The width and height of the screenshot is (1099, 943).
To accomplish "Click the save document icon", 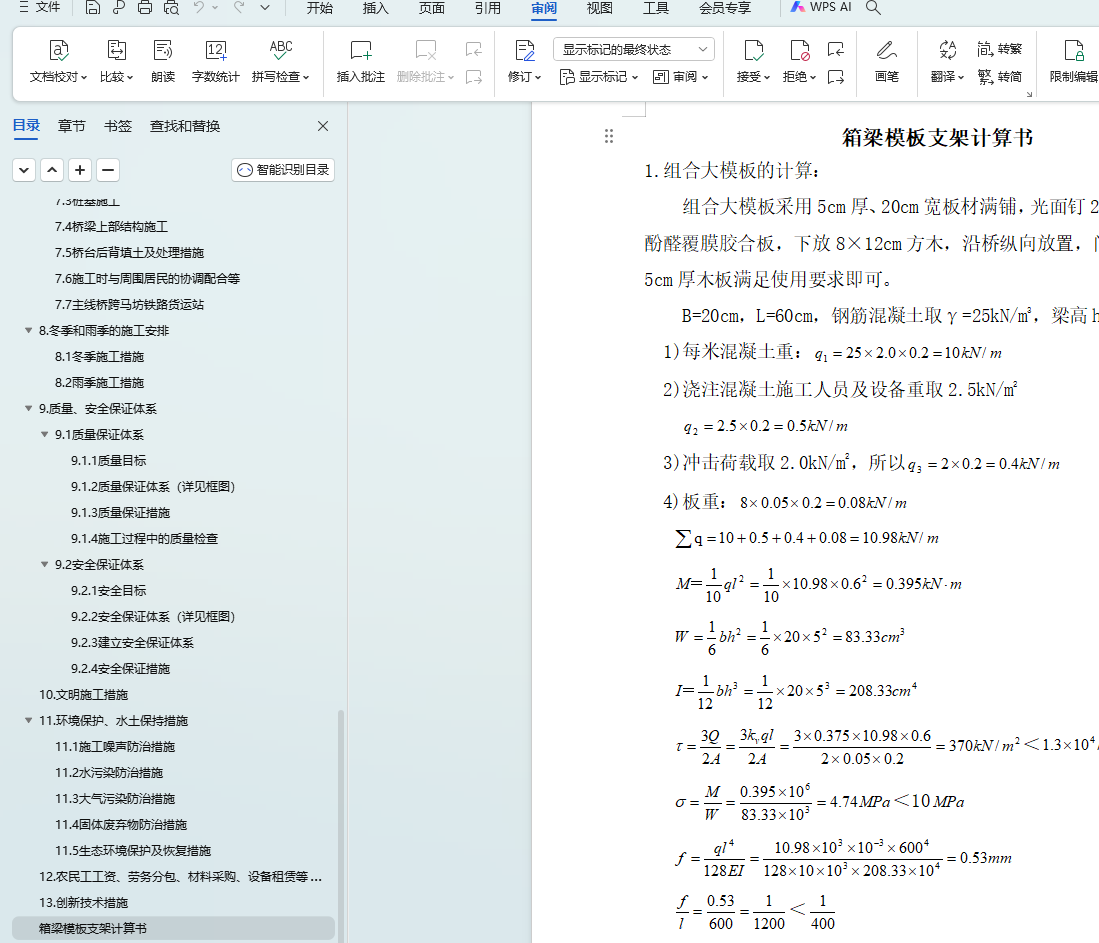I will pyautogui.click(x=93, y=8).
